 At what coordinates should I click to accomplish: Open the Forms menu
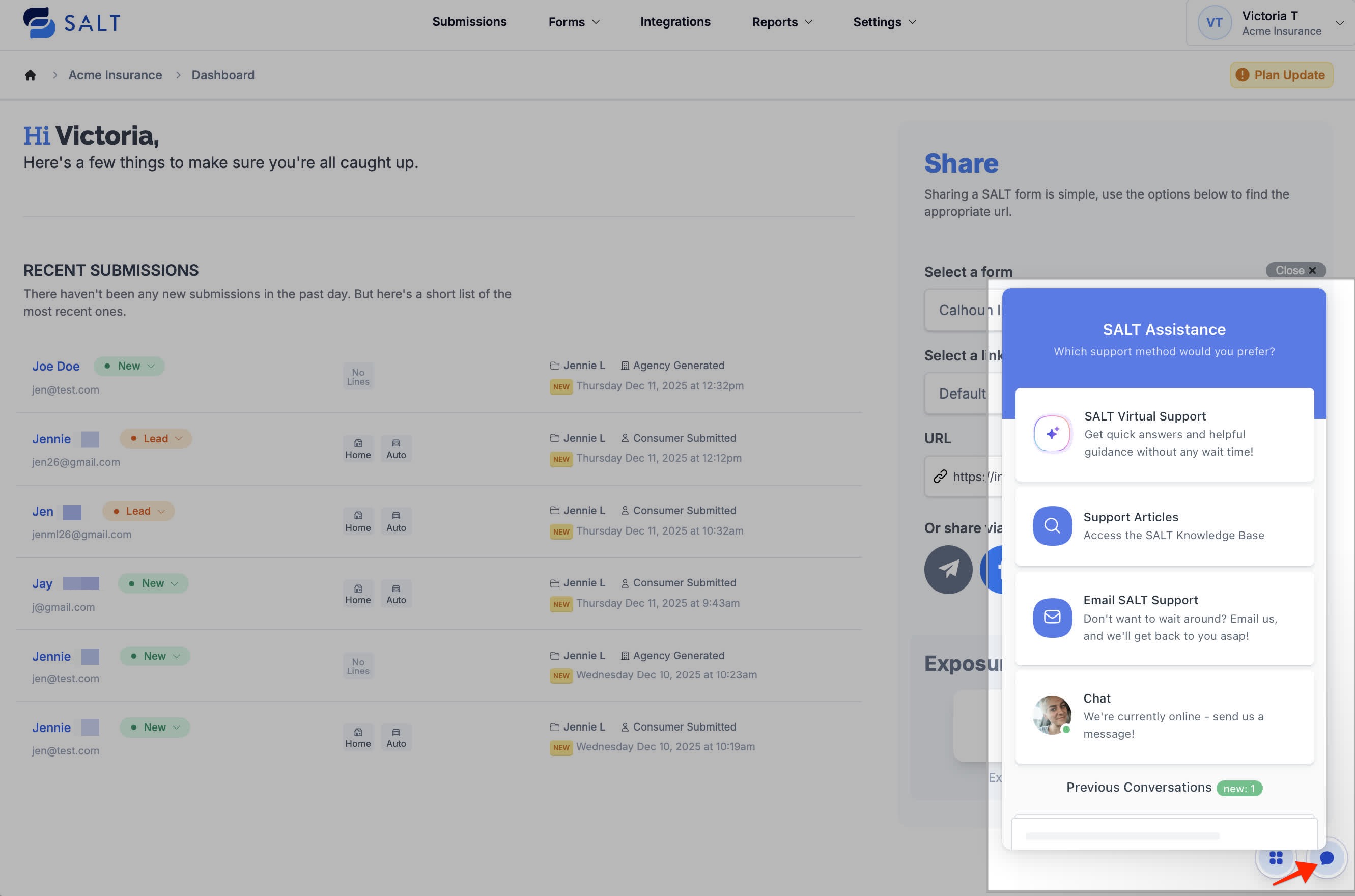(x=574, y=22)
